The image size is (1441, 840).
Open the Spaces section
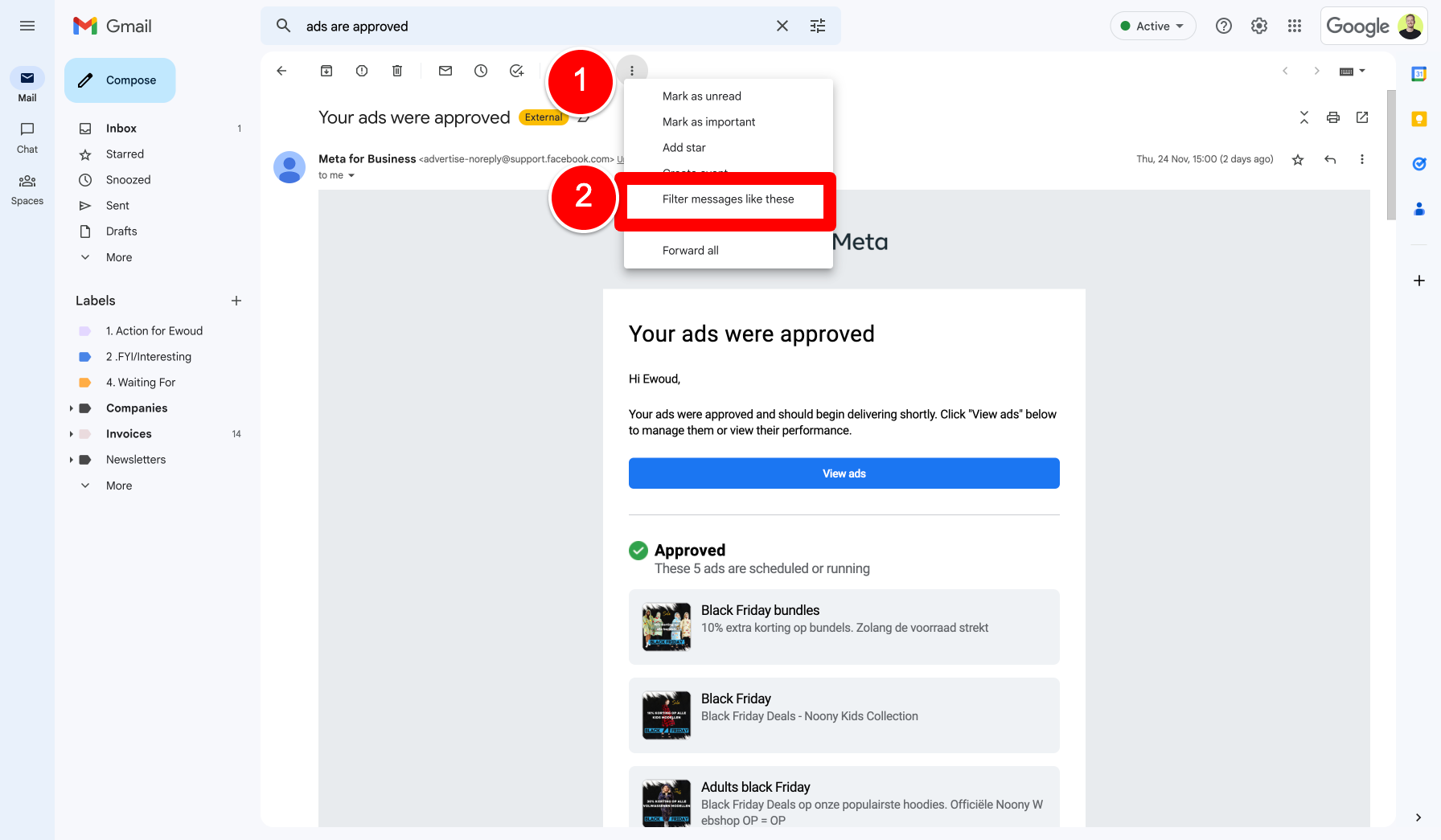(x=27, y=190)
